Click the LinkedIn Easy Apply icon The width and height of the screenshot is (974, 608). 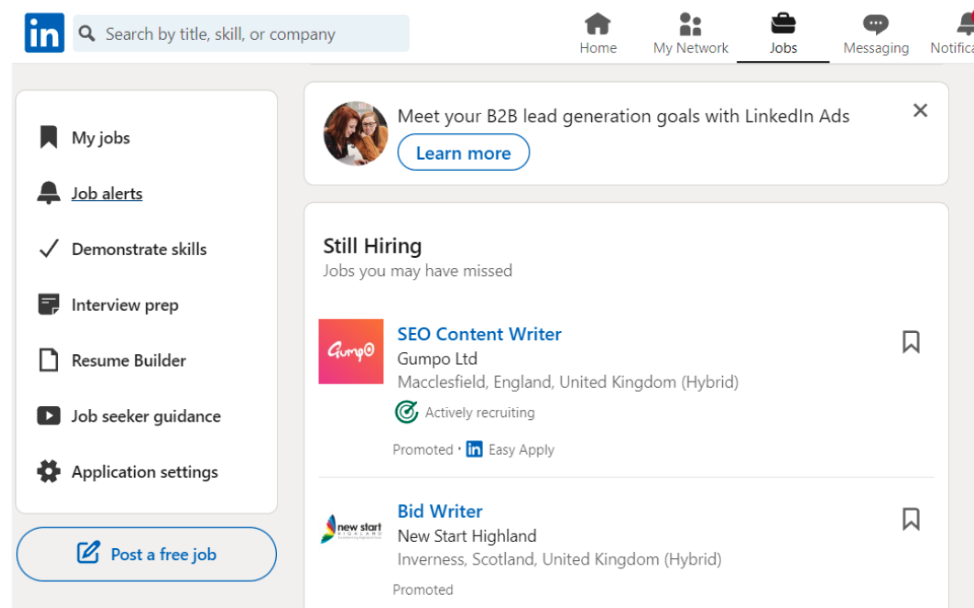pos(474,449)
